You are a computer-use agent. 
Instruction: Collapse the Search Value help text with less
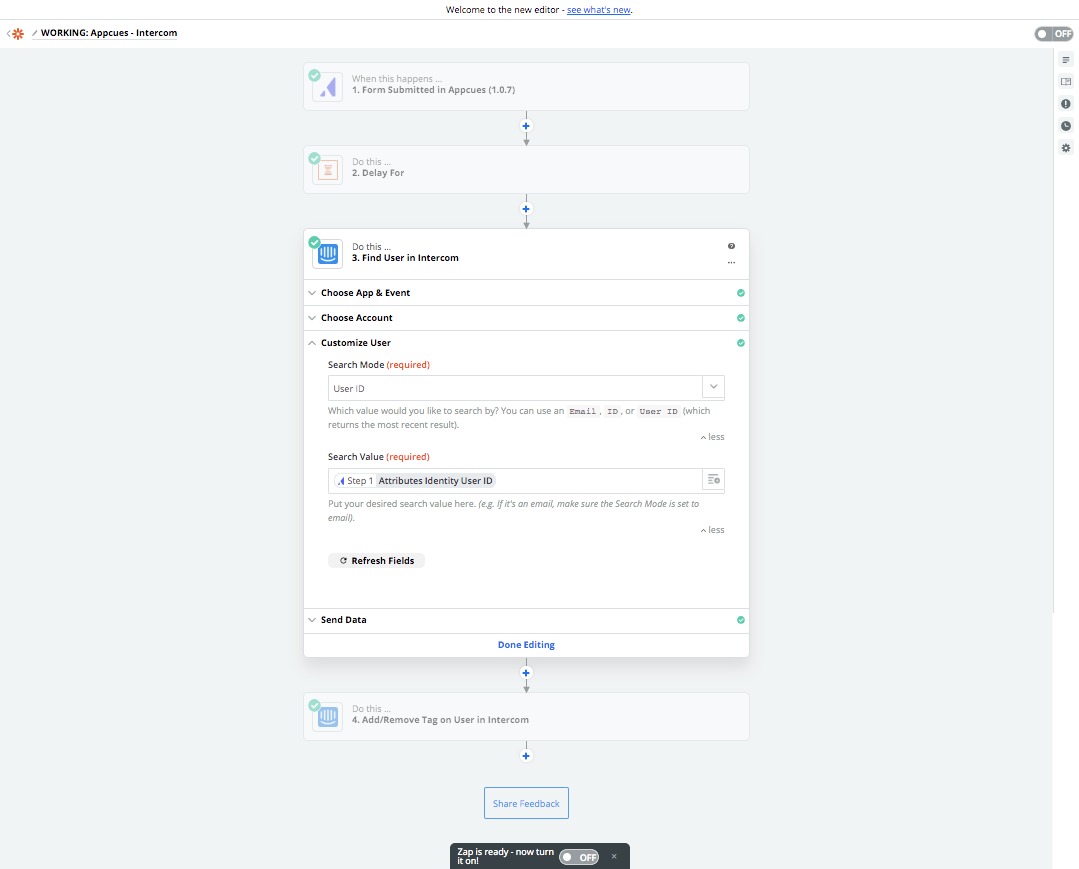point(712,530)
